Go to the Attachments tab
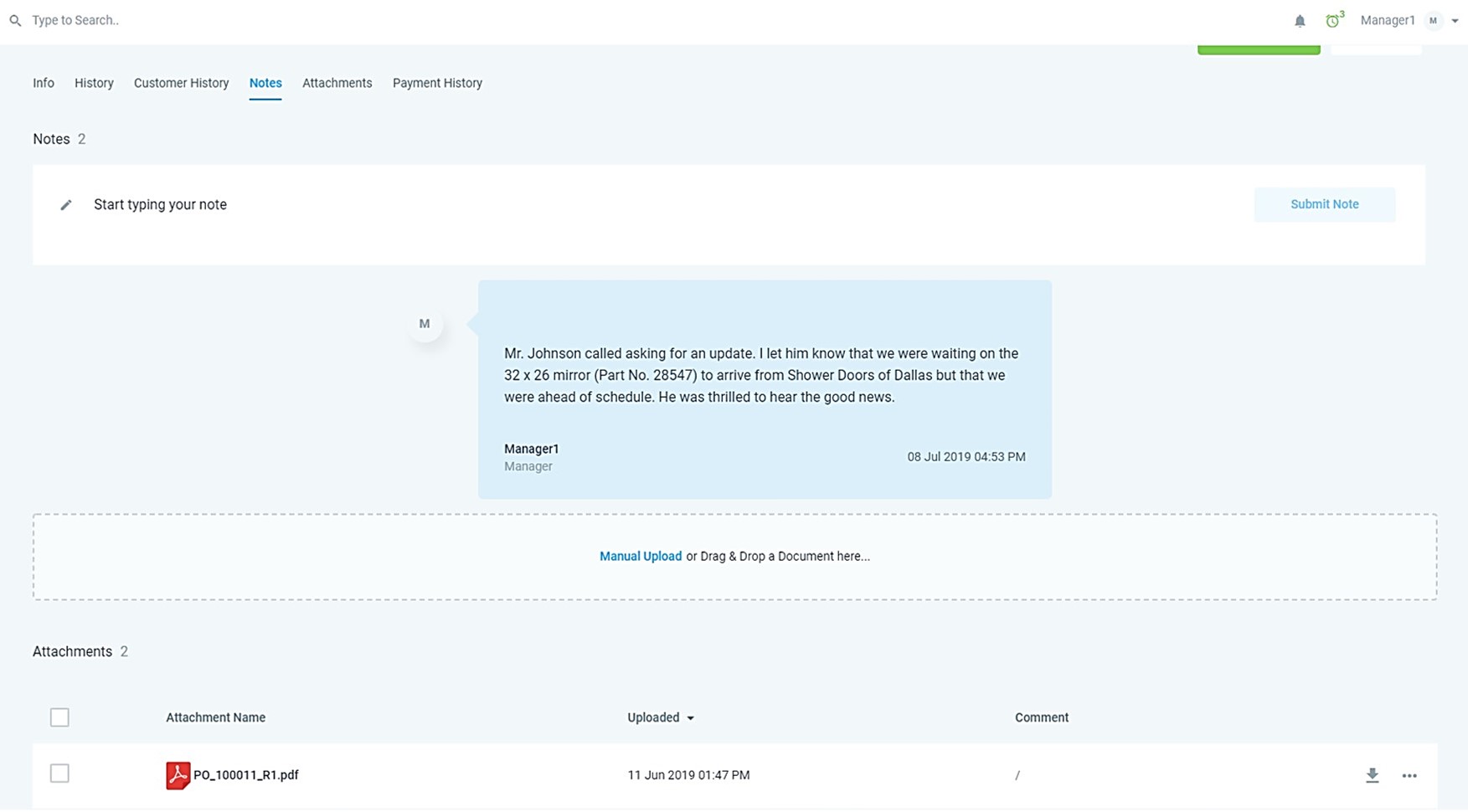This screenshot has width=1468, height=812. (337, 83)
